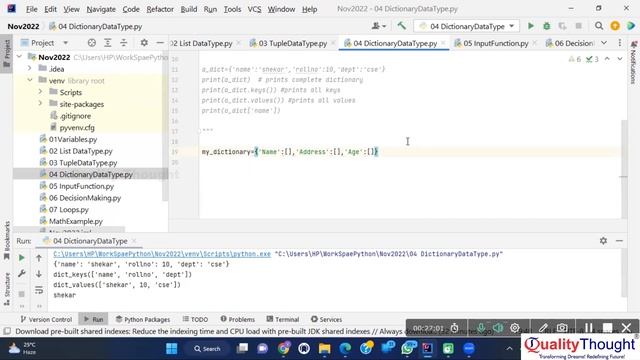Go to previous highlighted error arrow
The image size is (640, 360).
[607, 59]
